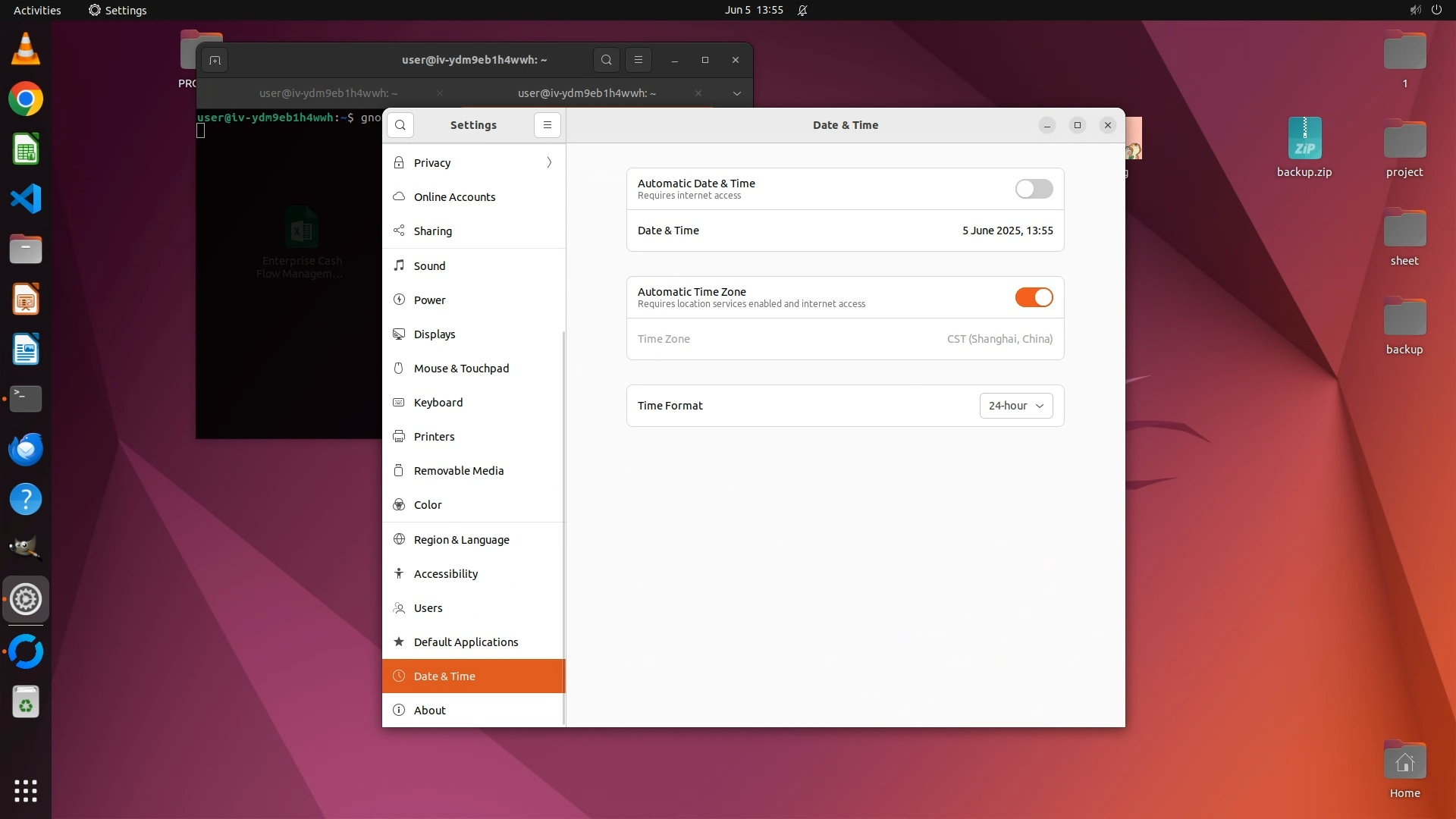Expand the Privacy submenu chevron
1456x819 pixels.
click(x=549, y=163)
